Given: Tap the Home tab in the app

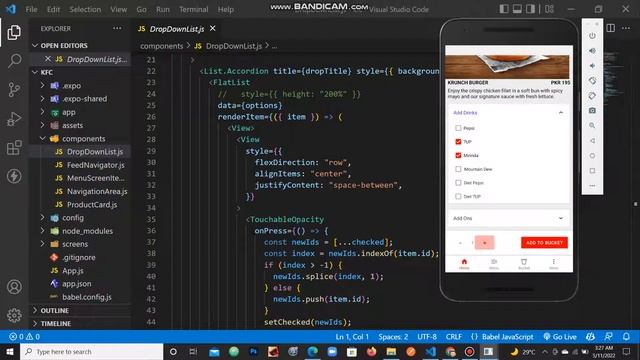Looking at the screenshot, I should pyautogui.click(x=464, y=264).
